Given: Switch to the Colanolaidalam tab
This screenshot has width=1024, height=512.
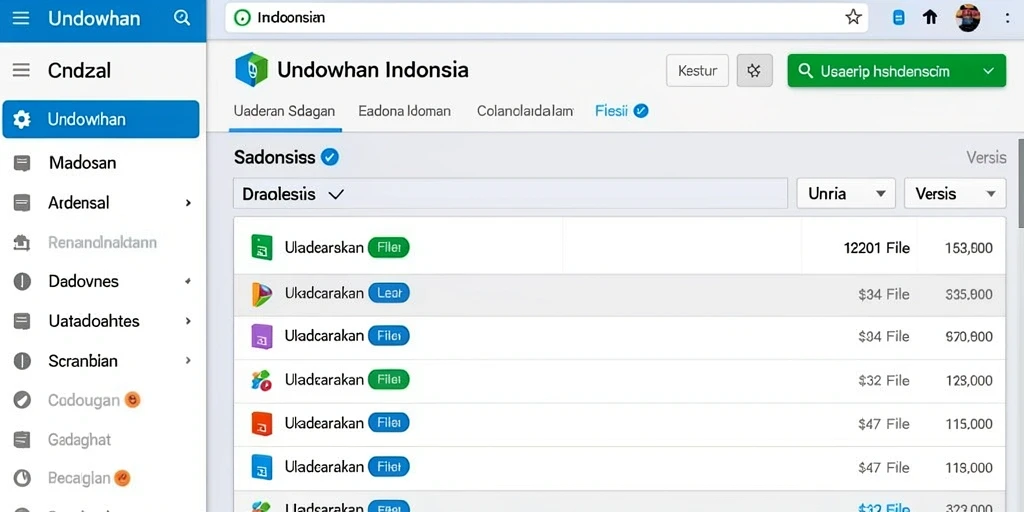Looking at the screenshot, I should coord(525,111).
